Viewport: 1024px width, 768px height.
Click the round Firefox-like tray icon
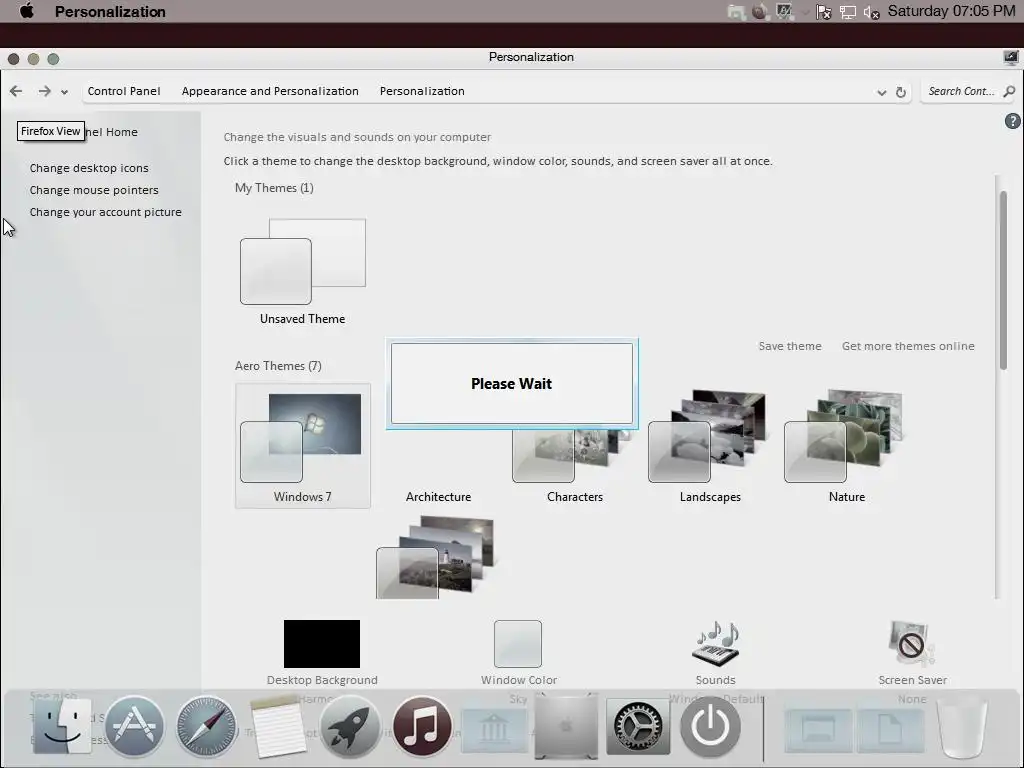pos(760,11)
